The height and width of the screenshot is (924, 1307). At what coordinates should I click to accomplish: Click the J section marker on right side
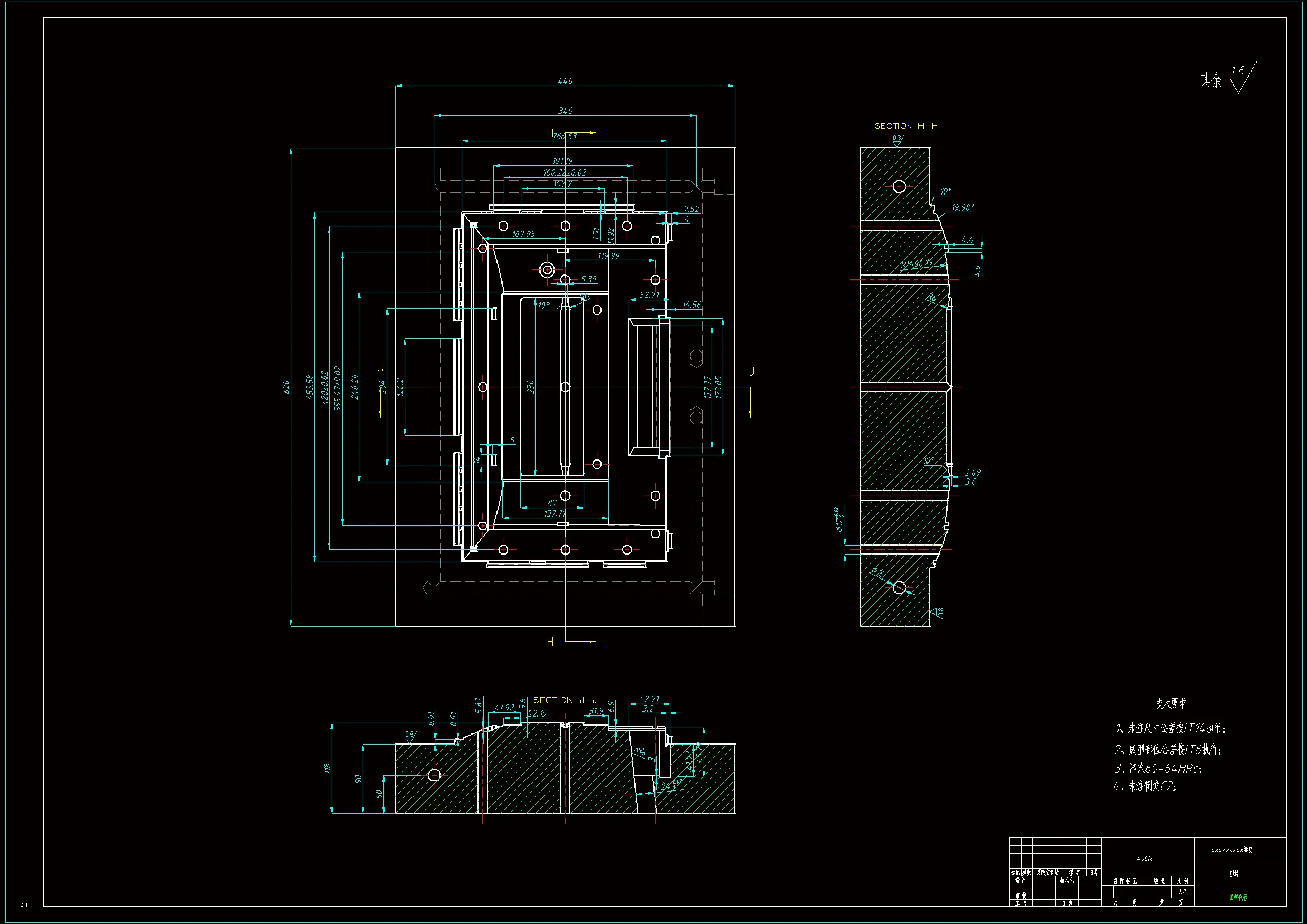coord(751,372)
